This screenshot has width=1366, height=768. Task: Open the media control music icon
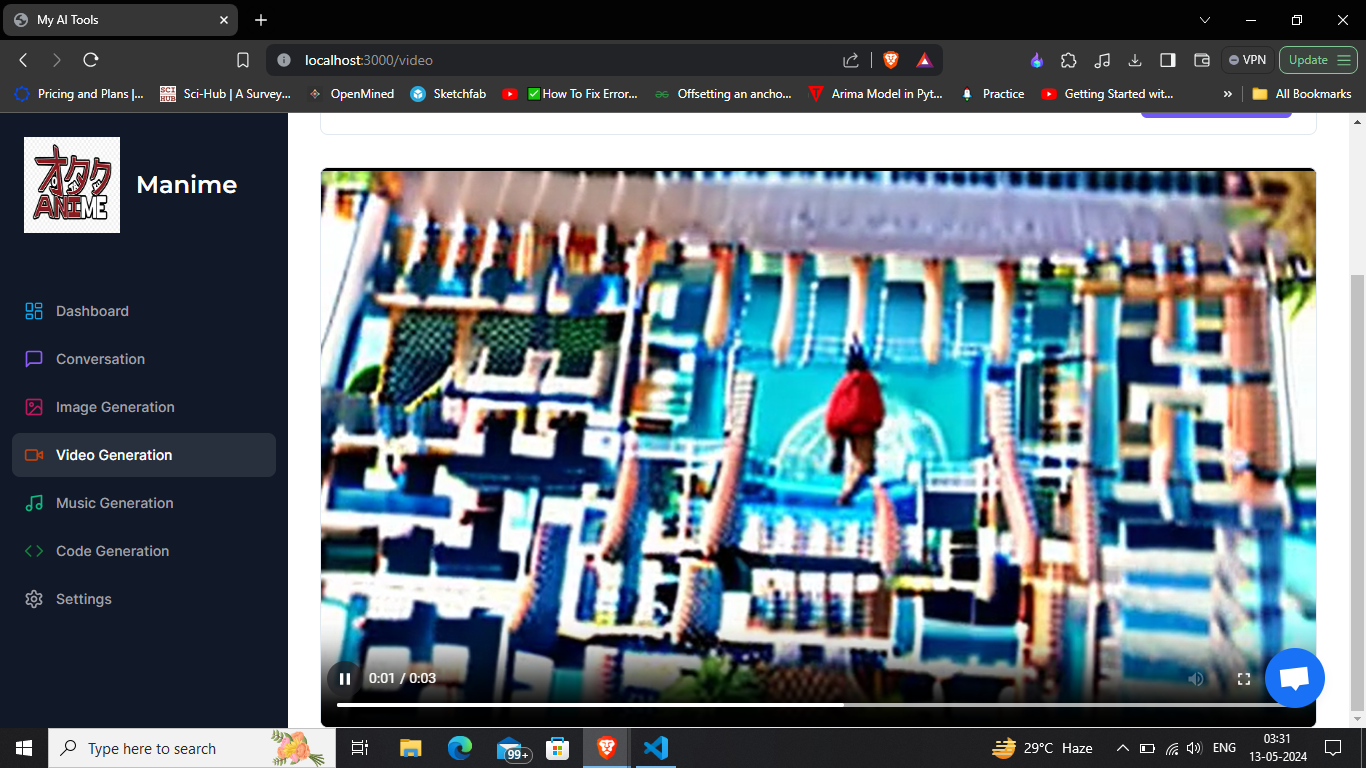1102,60
